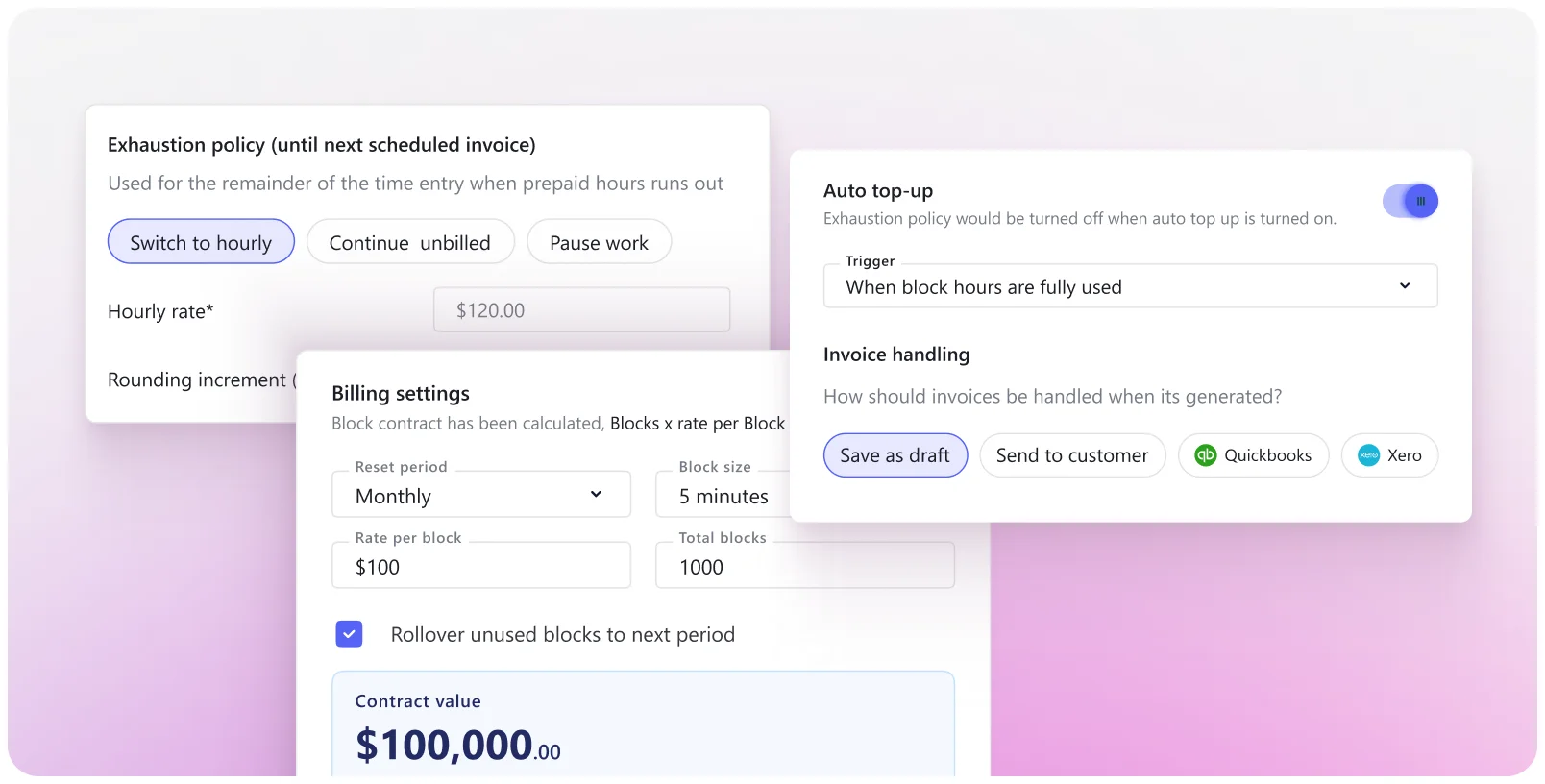Click the Billing settings heading
Viewport: 1545px width, 784px height.
click(x=401, y=393)
